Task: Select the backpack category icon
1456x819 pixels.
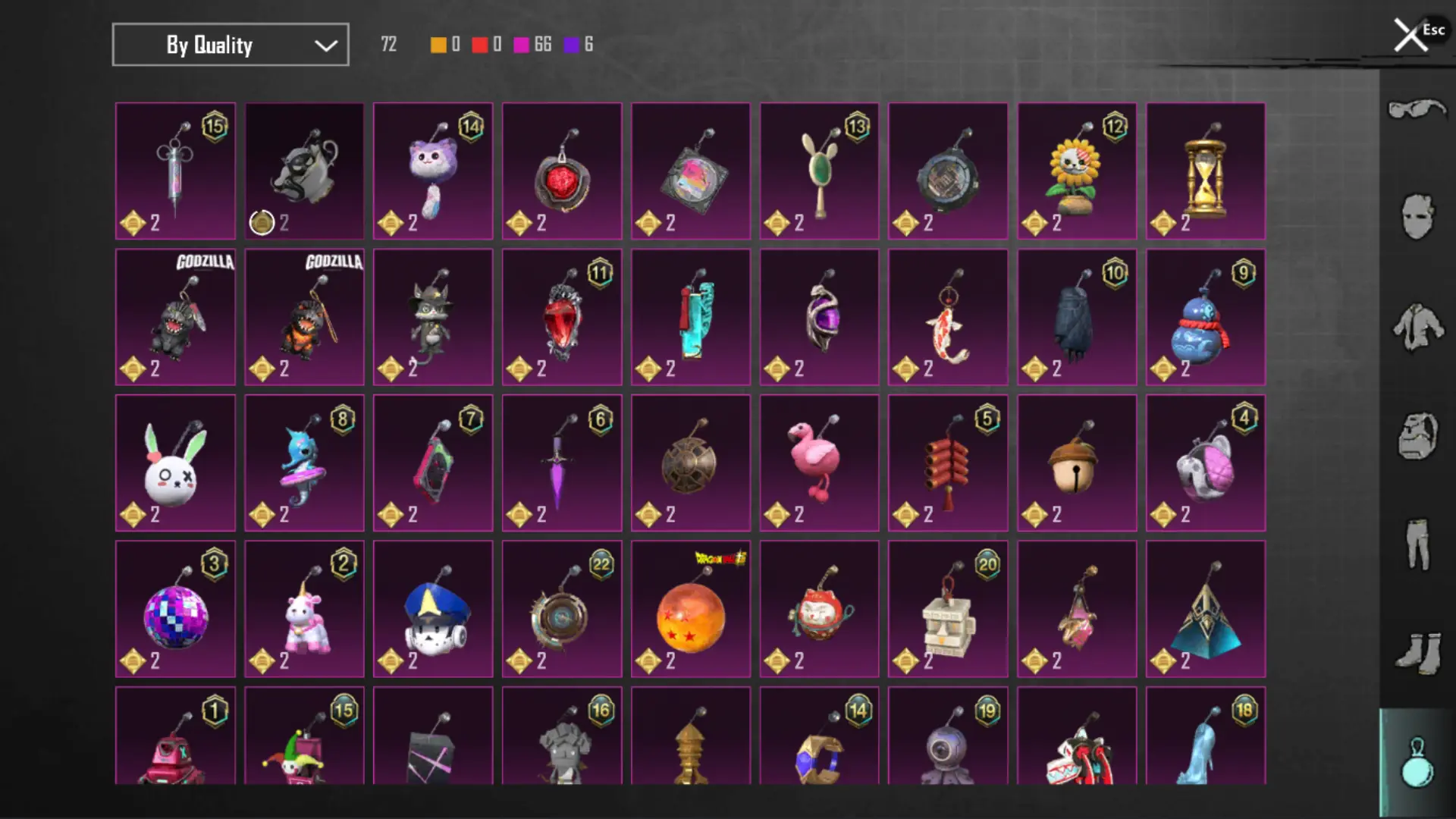Action: (1417, 436)
